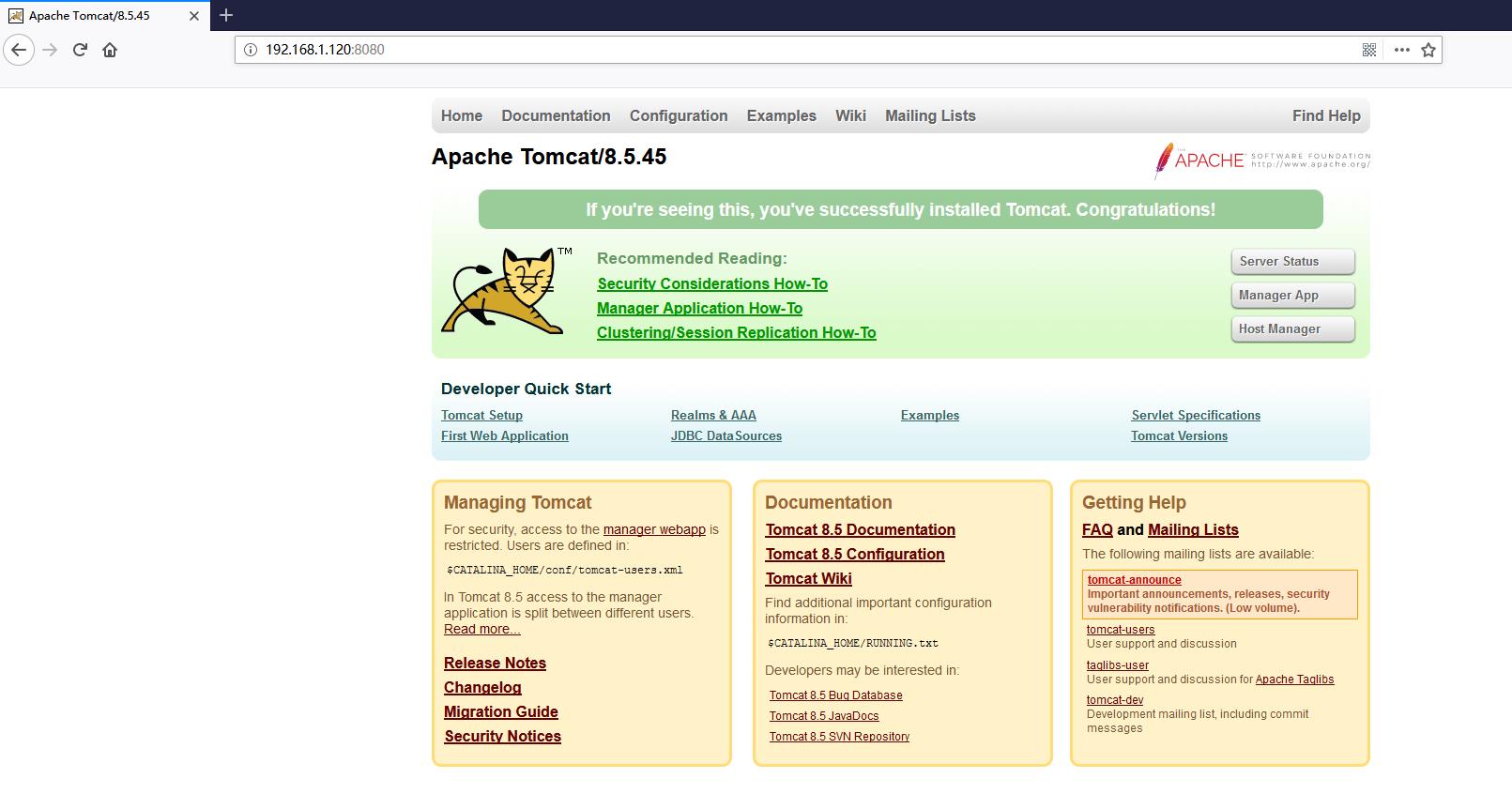Click Find Help in the nav bar

pos(1326,115)
